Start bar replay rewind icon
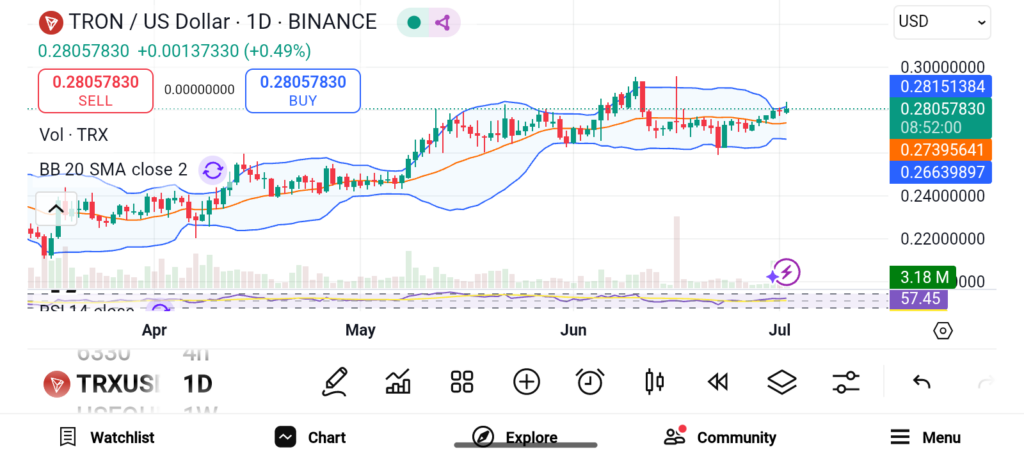Image resolution: width=1024 pixels, height=461 pixels. pyautogui.click(x=718, y=382)
